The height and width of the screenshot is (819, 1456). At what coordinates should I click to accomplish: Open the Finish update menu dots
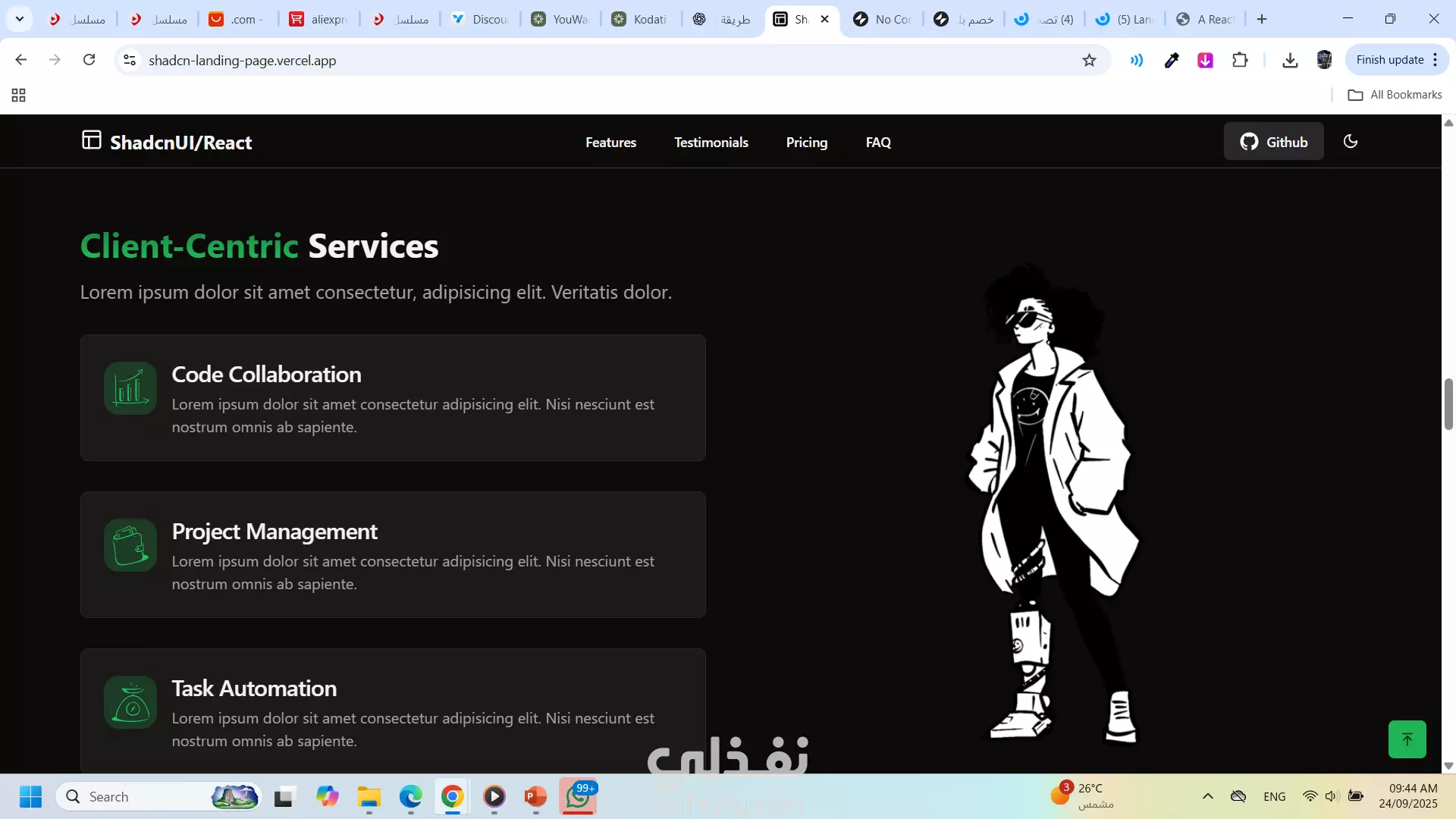(1436, 61)
